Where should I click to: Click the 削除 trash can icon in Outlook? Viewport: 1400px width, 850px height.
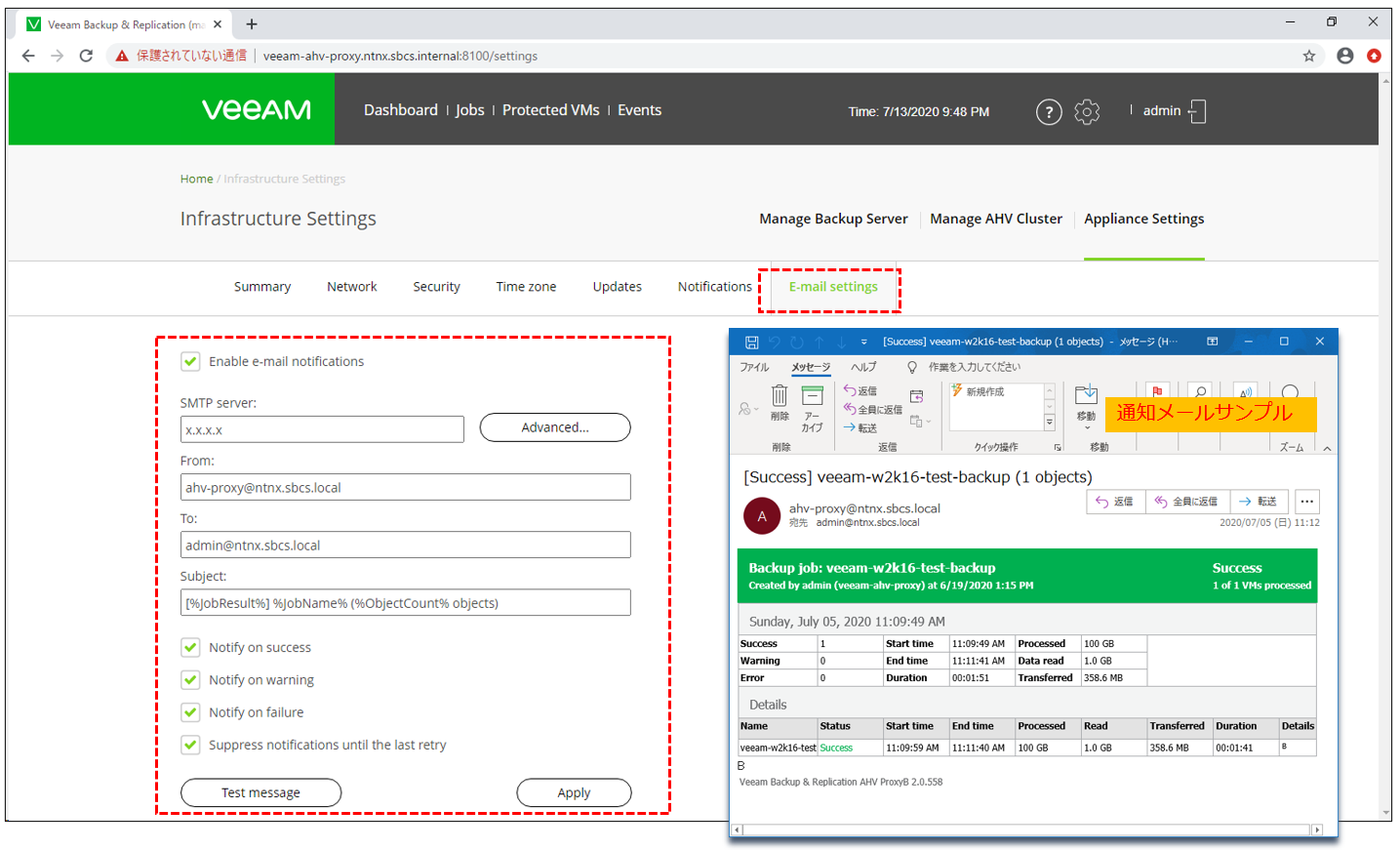780,396
